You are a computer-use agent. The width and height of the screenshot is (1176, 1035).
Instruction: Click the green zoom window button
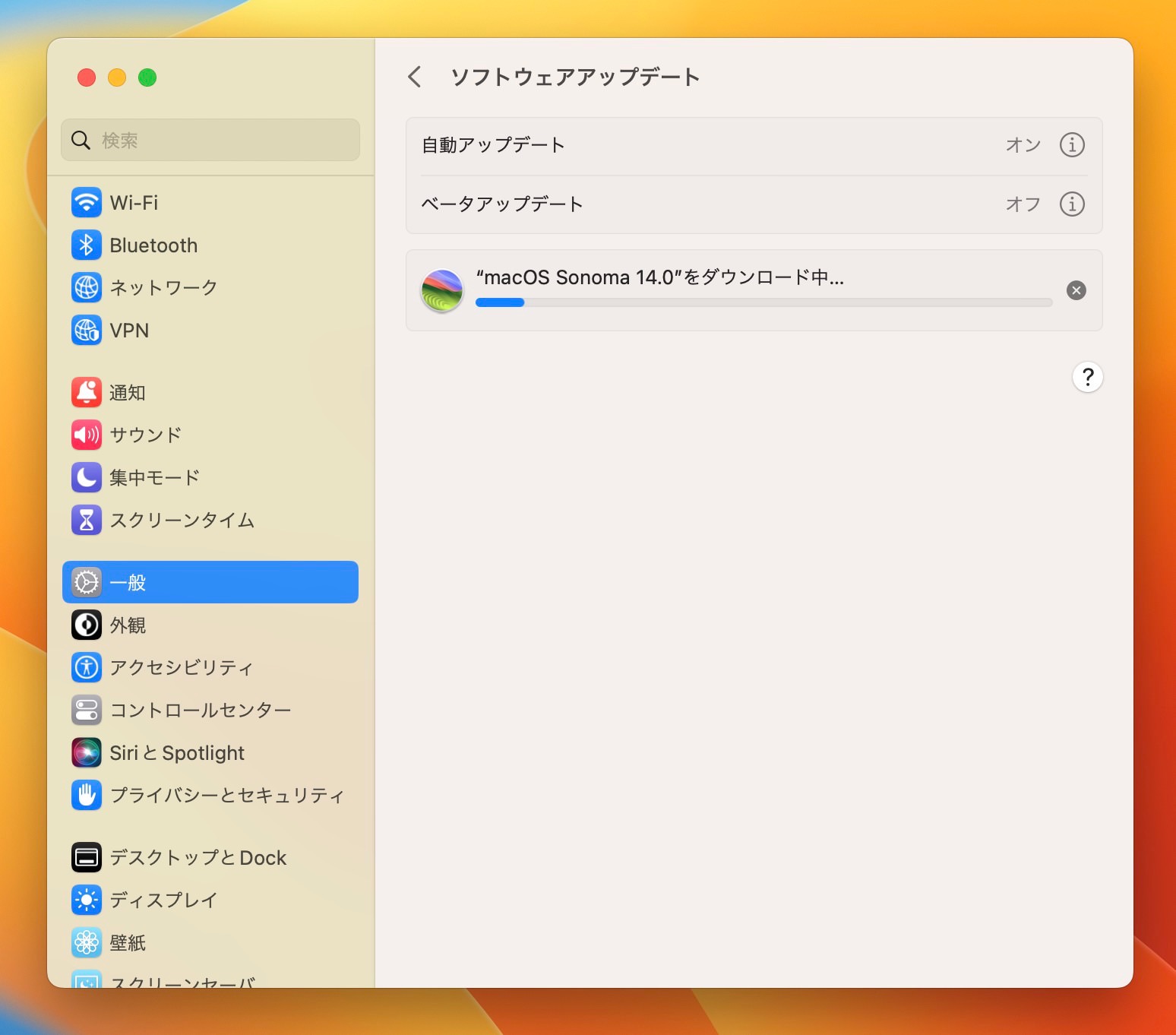point(147,78)
